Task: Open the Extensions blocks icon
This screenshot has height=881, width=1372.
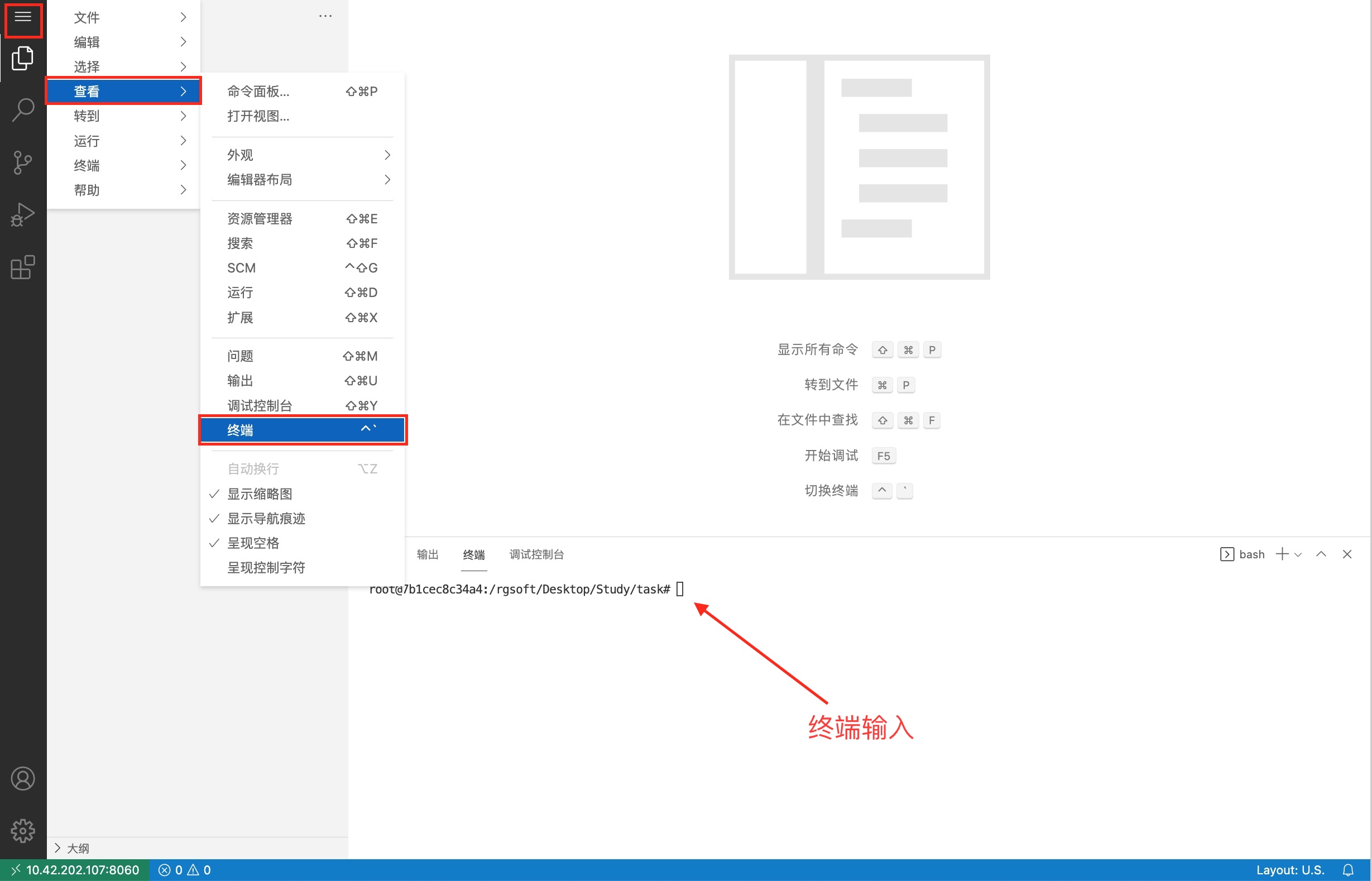Action: 23,267
